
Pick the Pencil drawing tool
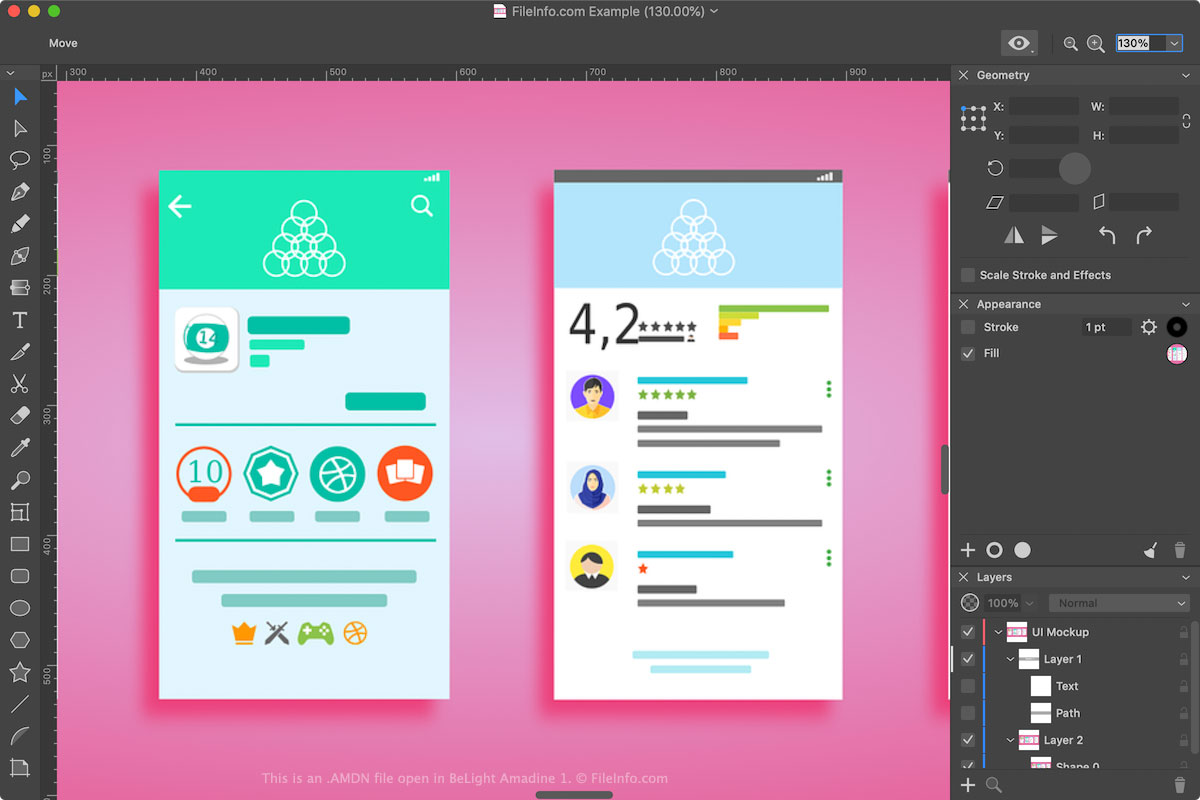tap(20, 224)
